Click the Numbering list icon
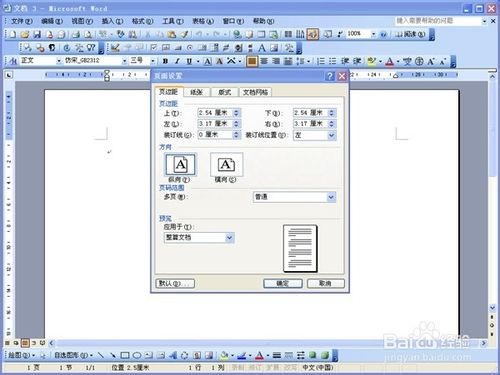Screen dimensions: 500x375 pyautogui.click(x=320, y=61)
